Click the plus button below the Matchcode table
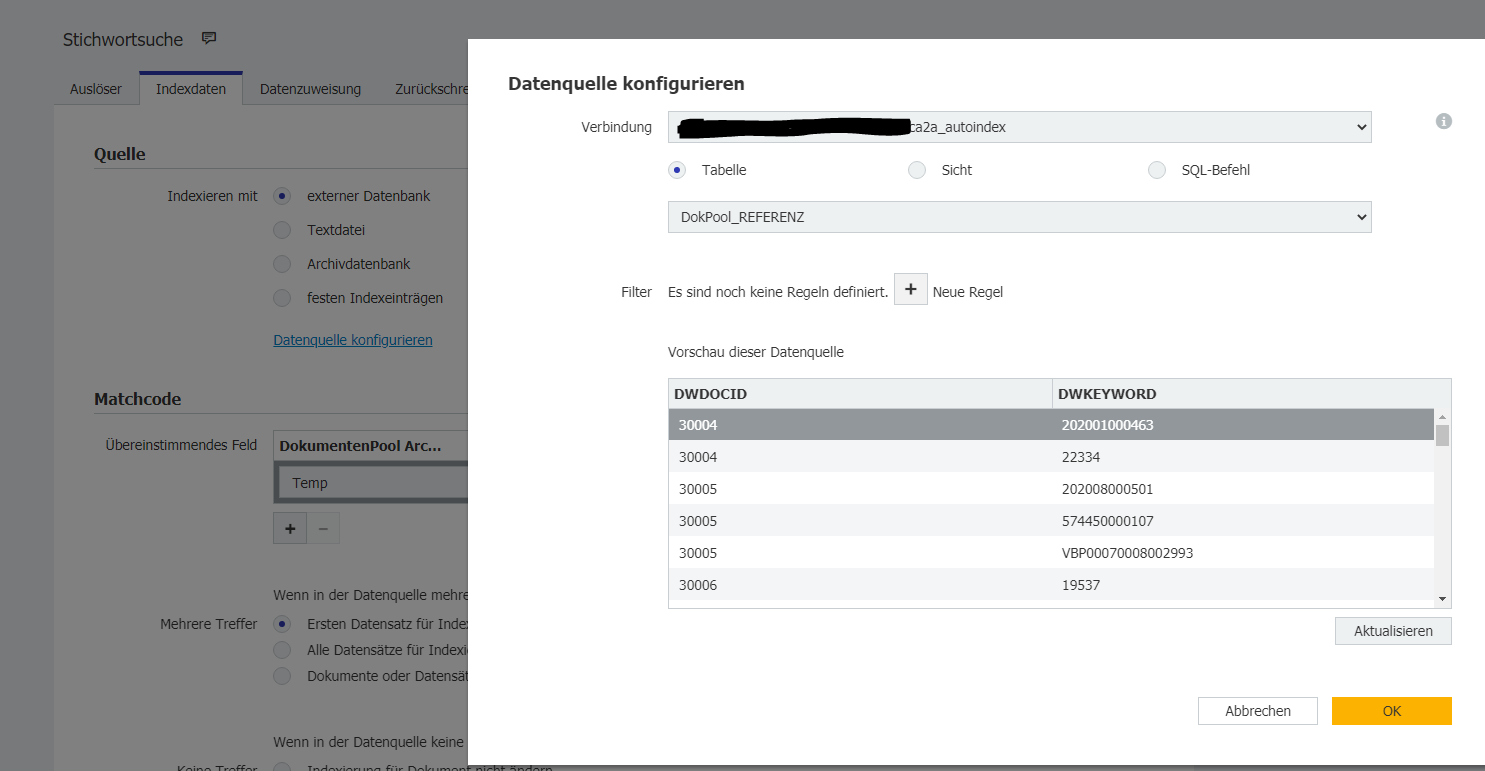 coord(290,528)
